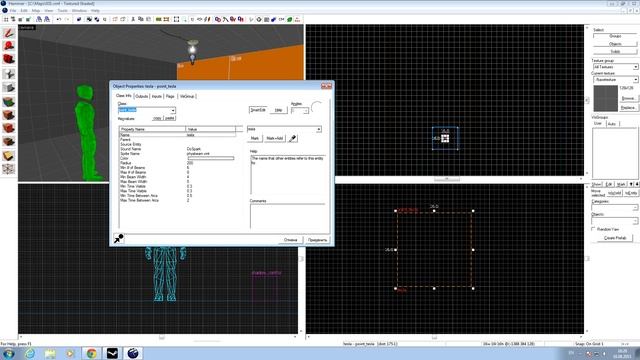Switch to the Outputs tab in Object Properties

141,96
